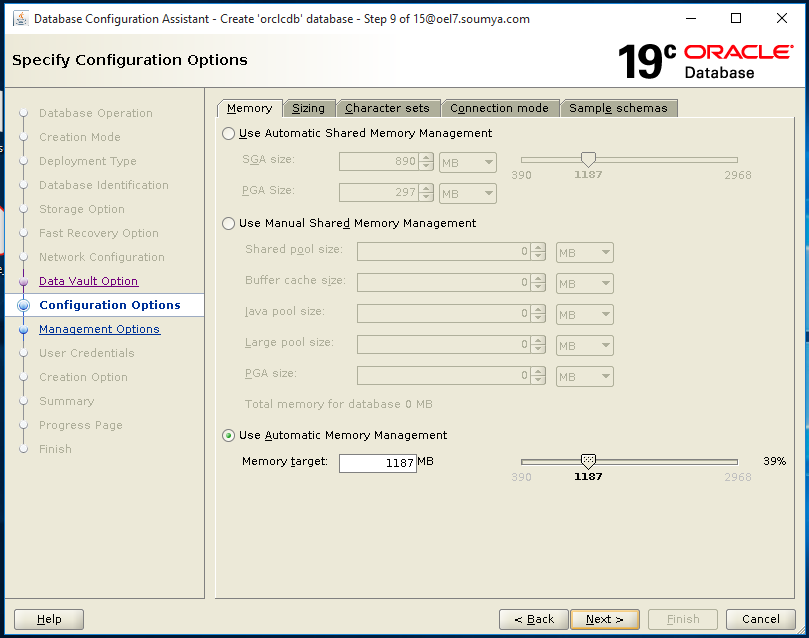Screen dimensions: 809x638
Task: Click the Shared pool size field
Action: pyautogui.click(x=444, y=252)
